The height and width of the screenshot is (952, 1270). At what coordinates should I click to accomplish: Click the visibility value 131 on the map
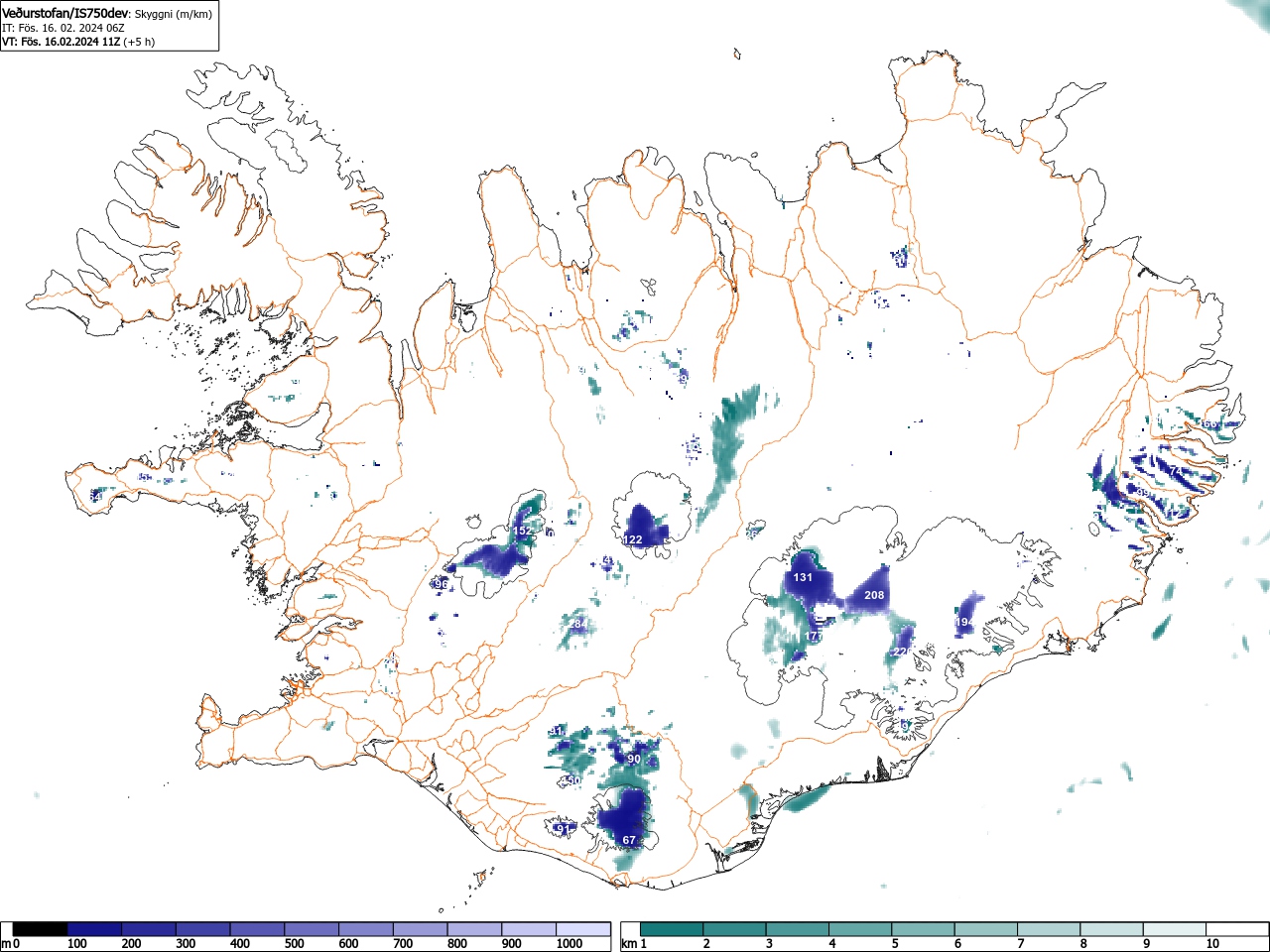pyautogui.click(x=804, y=577)
